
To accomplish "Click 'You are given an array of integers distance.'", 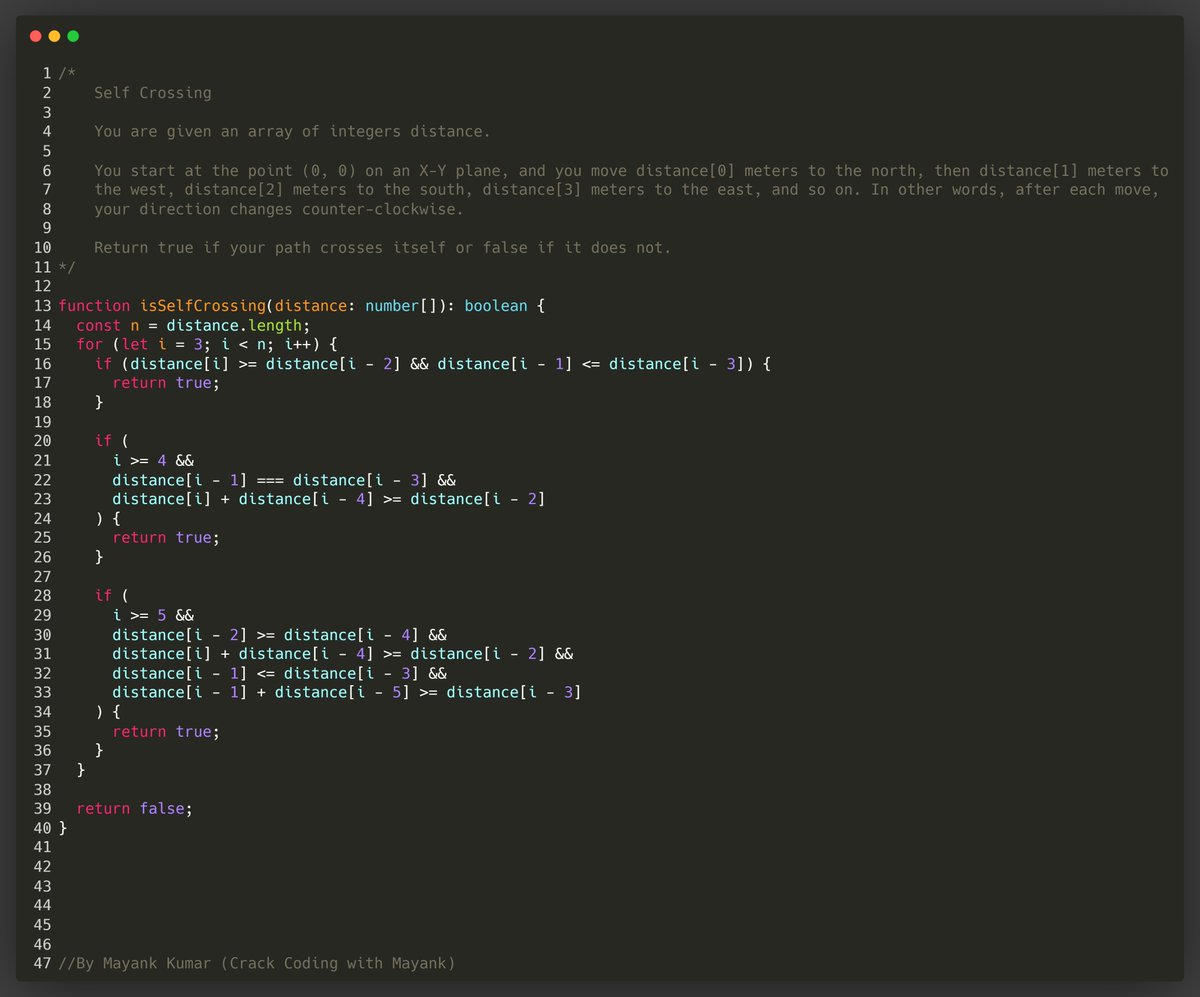I will 292,131.
